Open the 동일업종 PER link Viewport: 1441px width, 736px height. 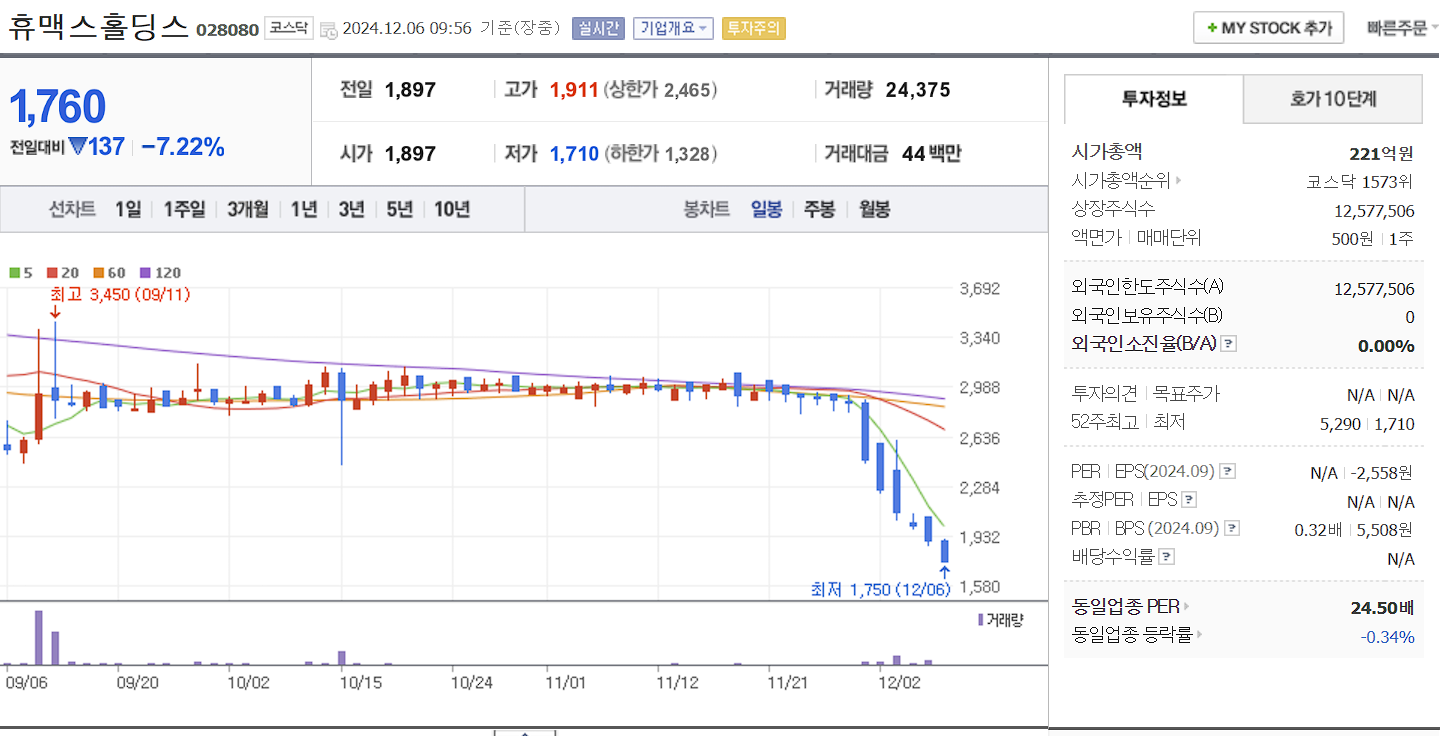pos(1131,606)
